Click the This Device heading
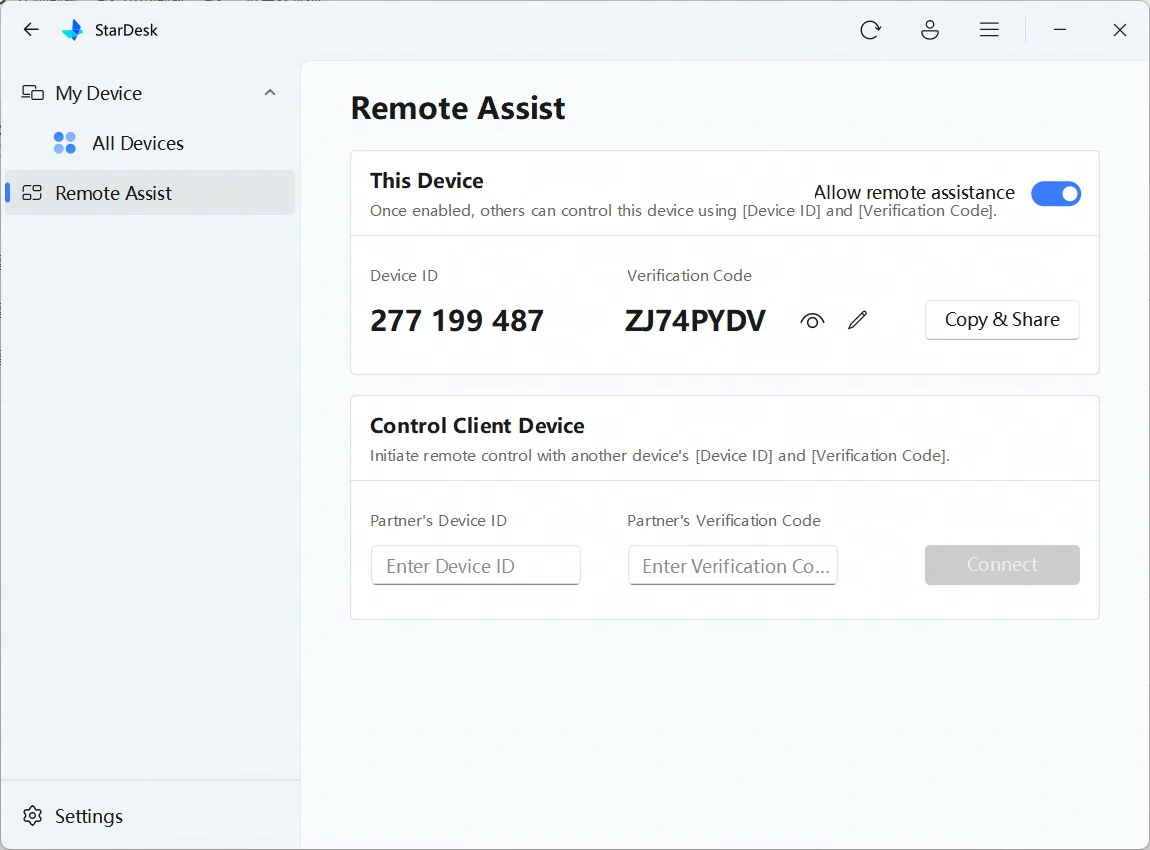 pyautogui.click(x=426, y=180)
